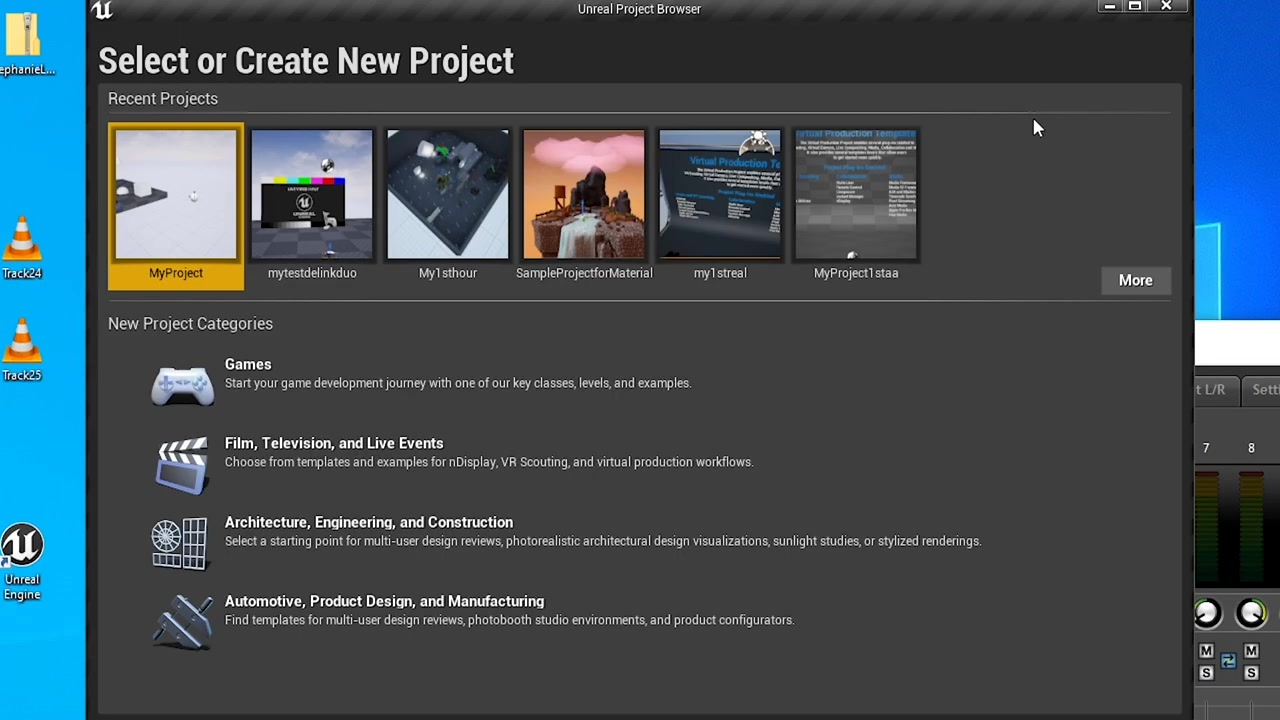This screenshot has width=1280, height=720.
Task: Adjust the channel 7 knob in mixer
Action: [1207, 613]
